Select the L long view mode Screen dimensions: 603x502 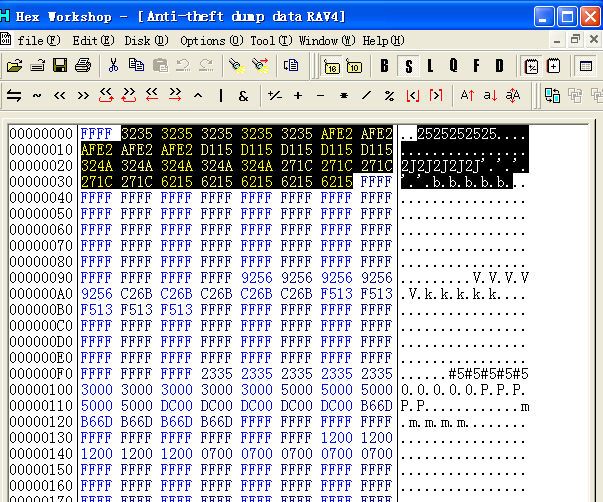(x=430, y=66)
